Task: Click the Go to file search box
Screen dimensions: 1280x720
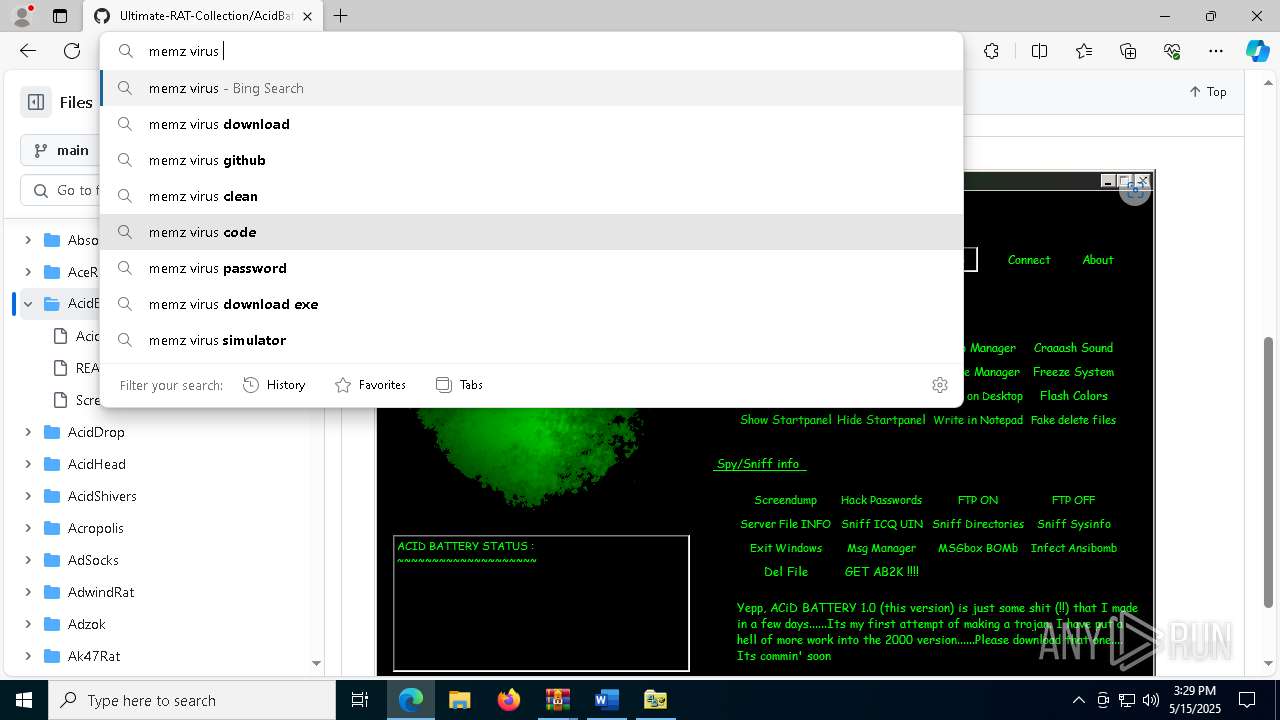Action: point(62,190)
